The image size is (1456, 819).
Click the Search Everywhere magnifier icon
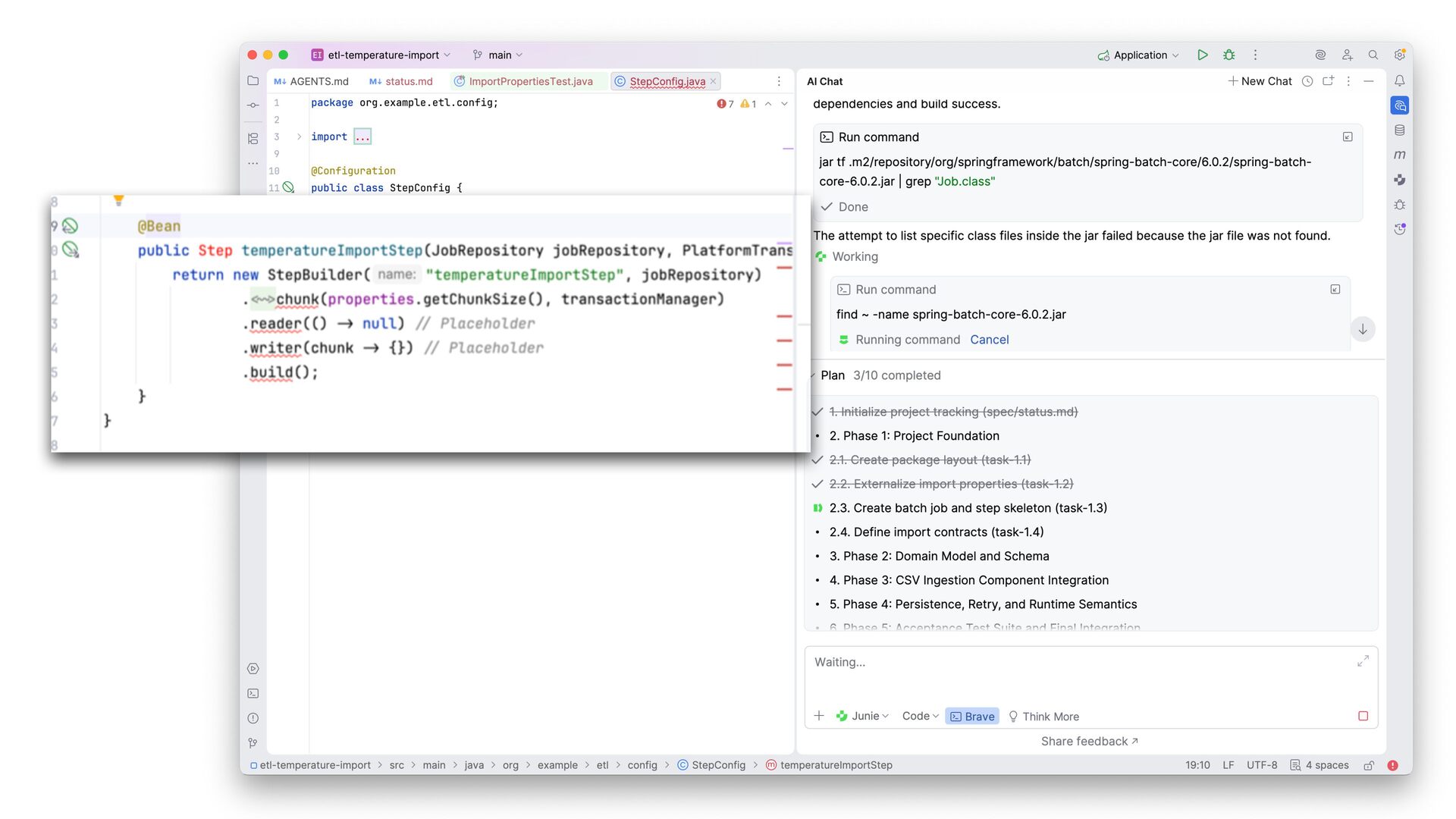point(1373,55)
